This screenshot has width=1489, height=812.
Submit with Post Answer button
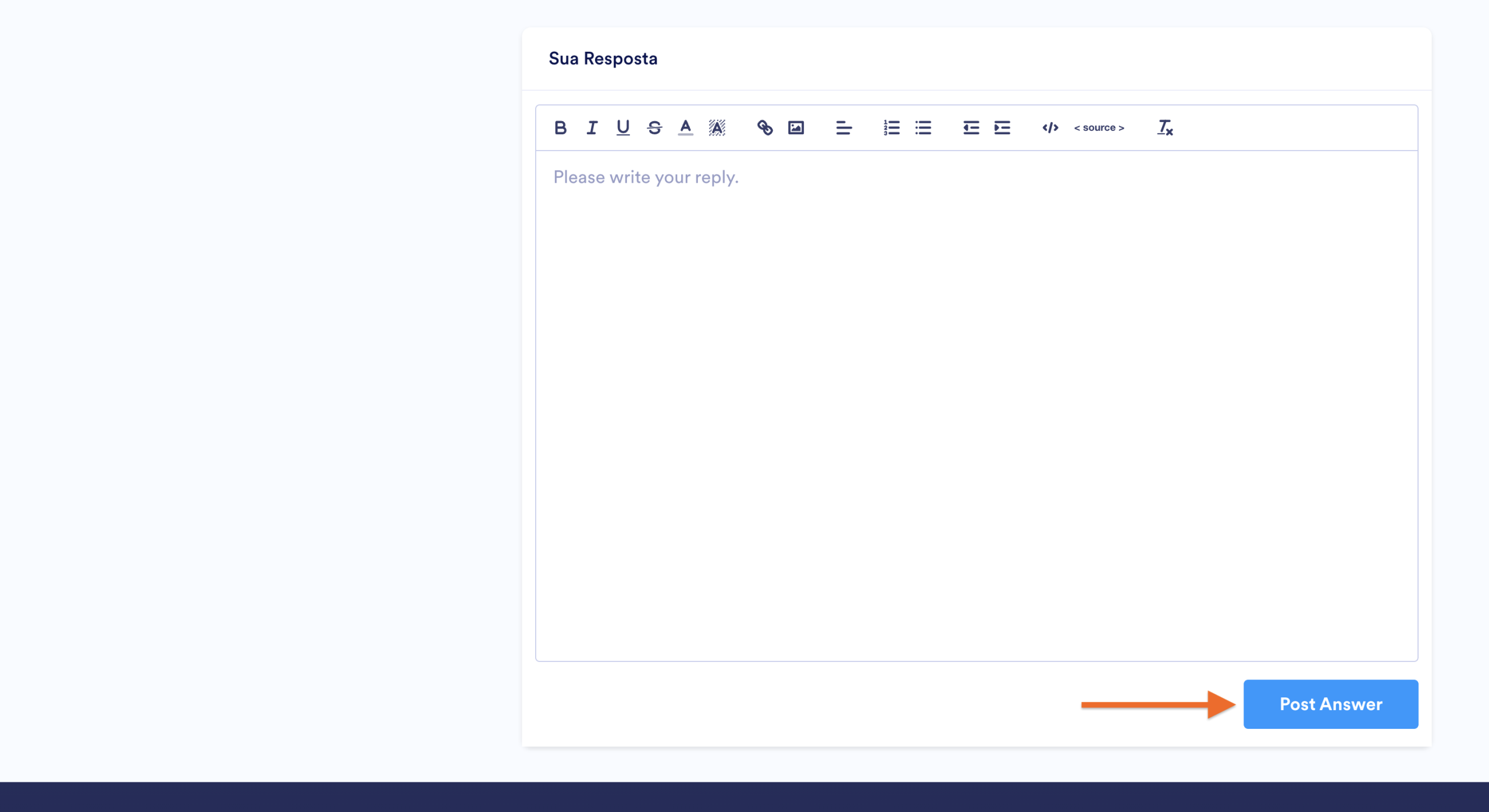(x=1330, y=704)
